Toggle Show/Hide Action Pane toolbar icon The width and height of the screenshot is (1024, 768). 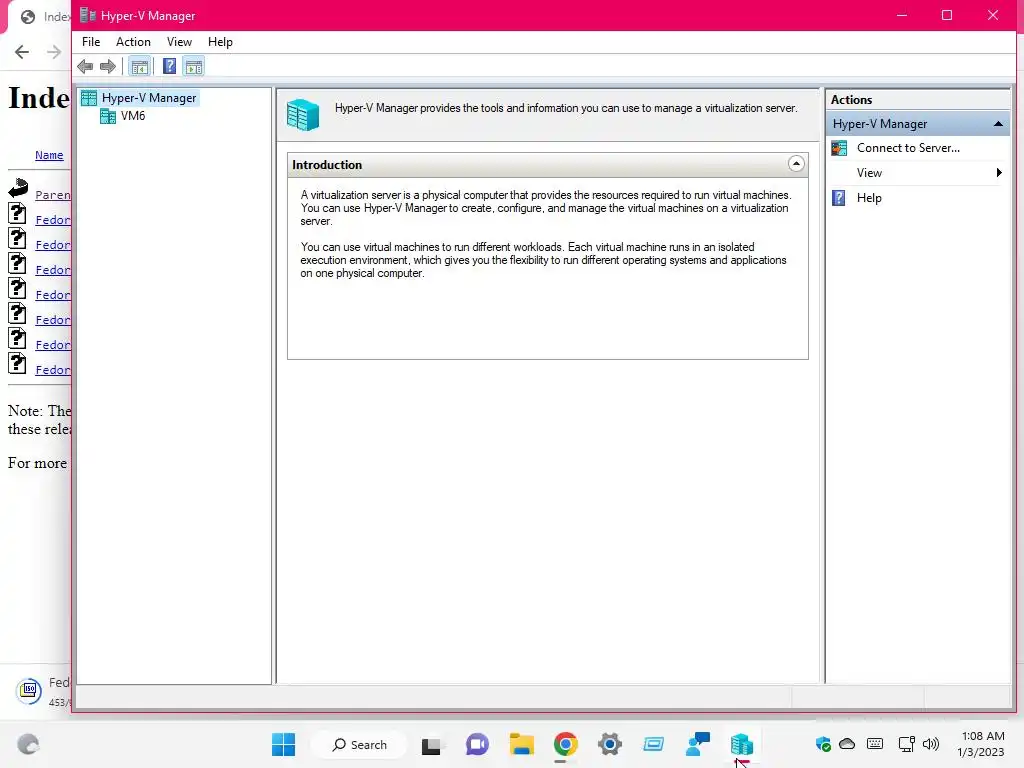tap(194, 66)
